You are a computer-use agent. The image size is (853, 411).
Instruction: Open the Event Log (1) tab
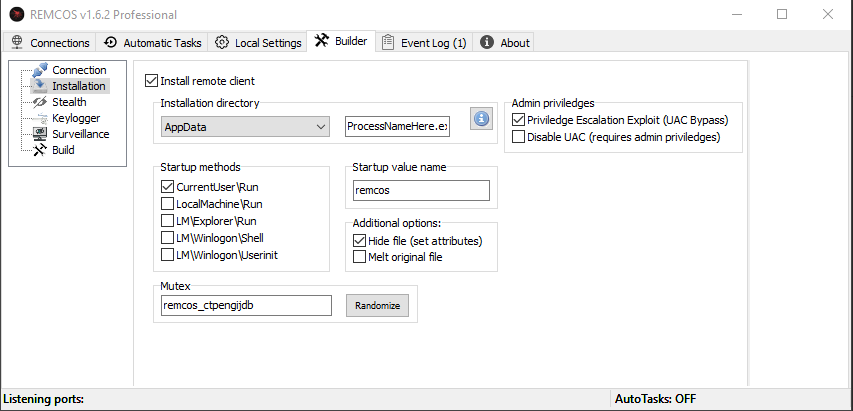click(x=424, y=42)
